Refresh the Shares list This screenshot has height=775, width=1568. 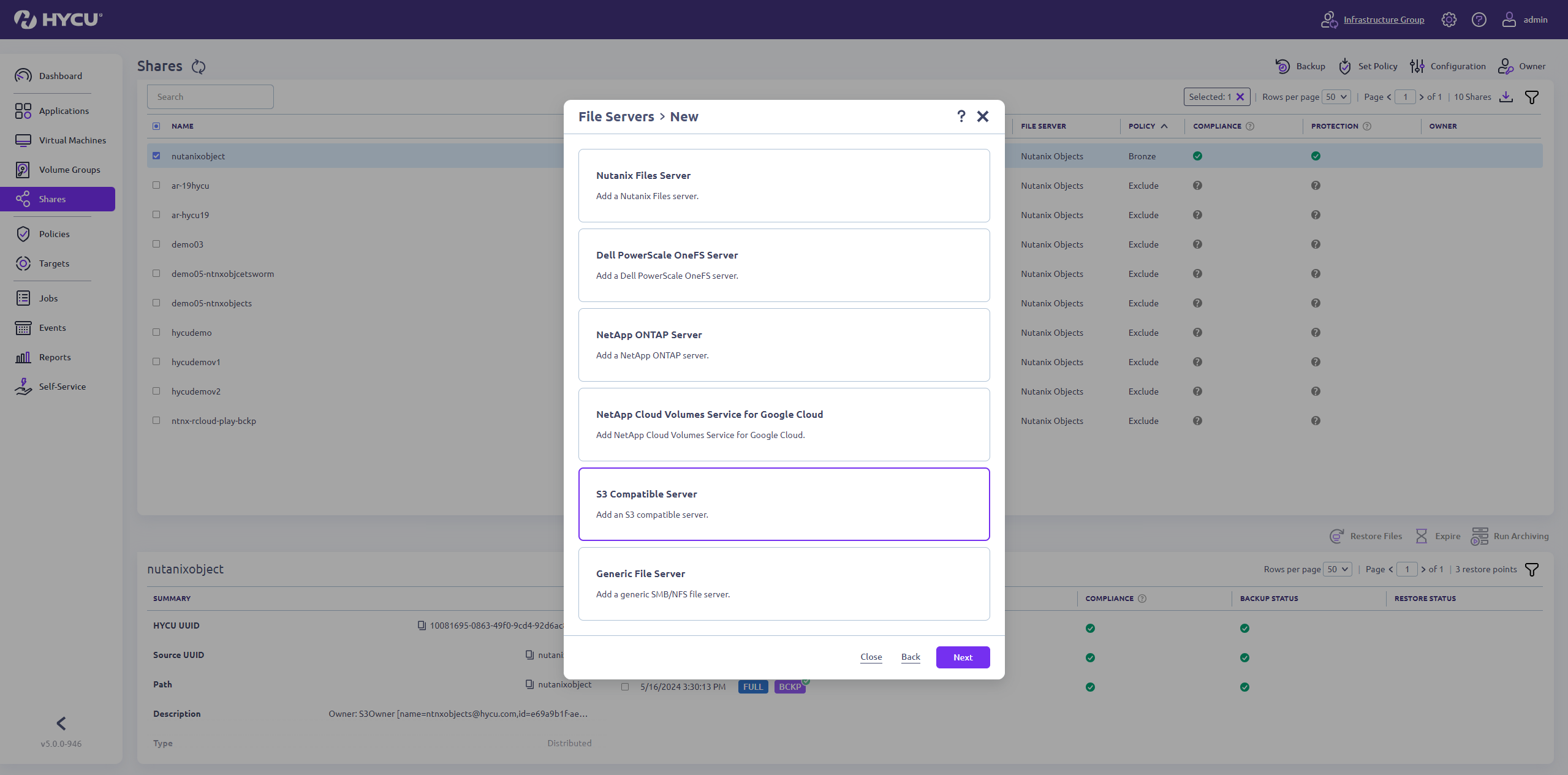(198, 66)
